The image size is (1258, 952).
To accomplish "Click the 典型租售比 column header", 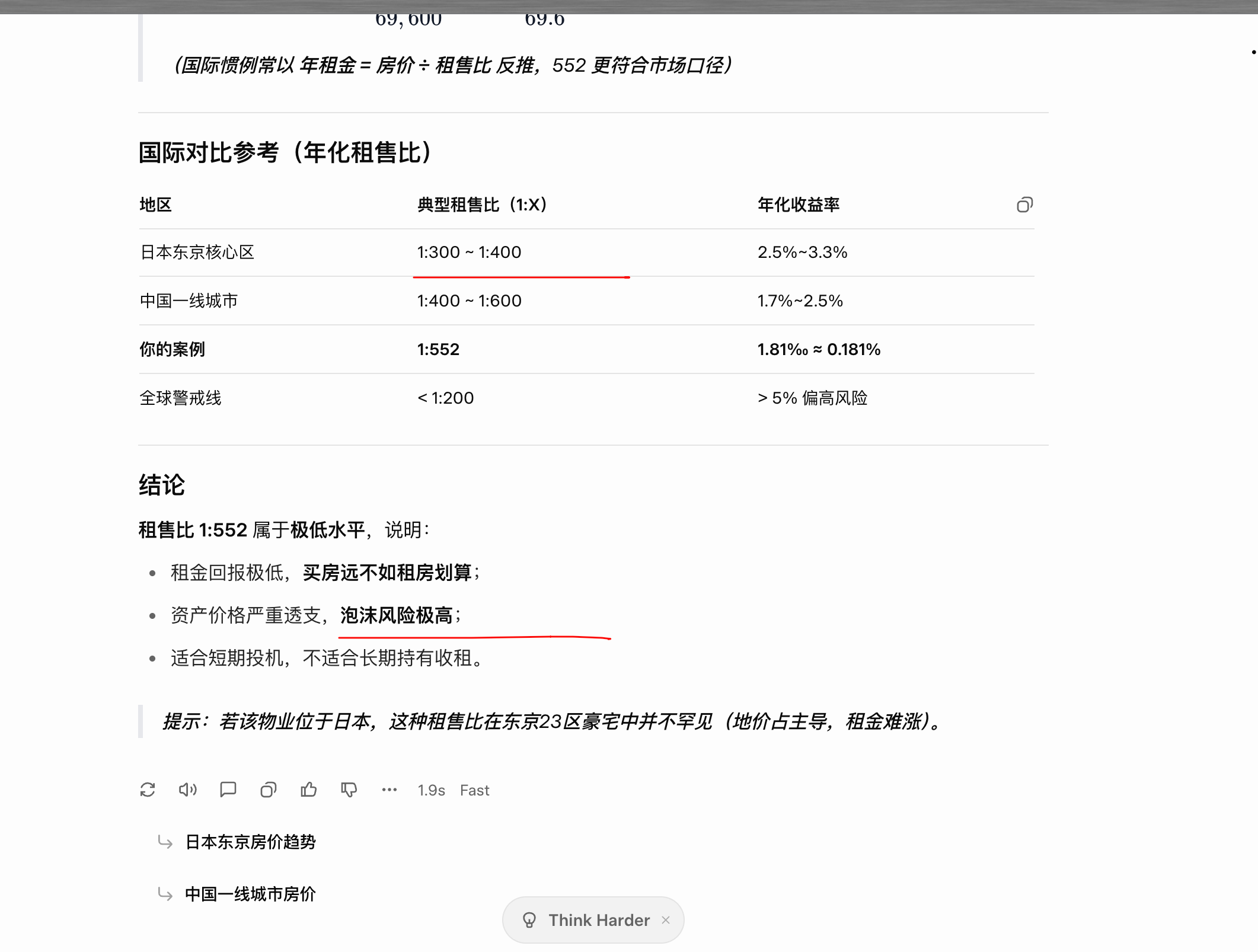I will [x=481, y=205].
